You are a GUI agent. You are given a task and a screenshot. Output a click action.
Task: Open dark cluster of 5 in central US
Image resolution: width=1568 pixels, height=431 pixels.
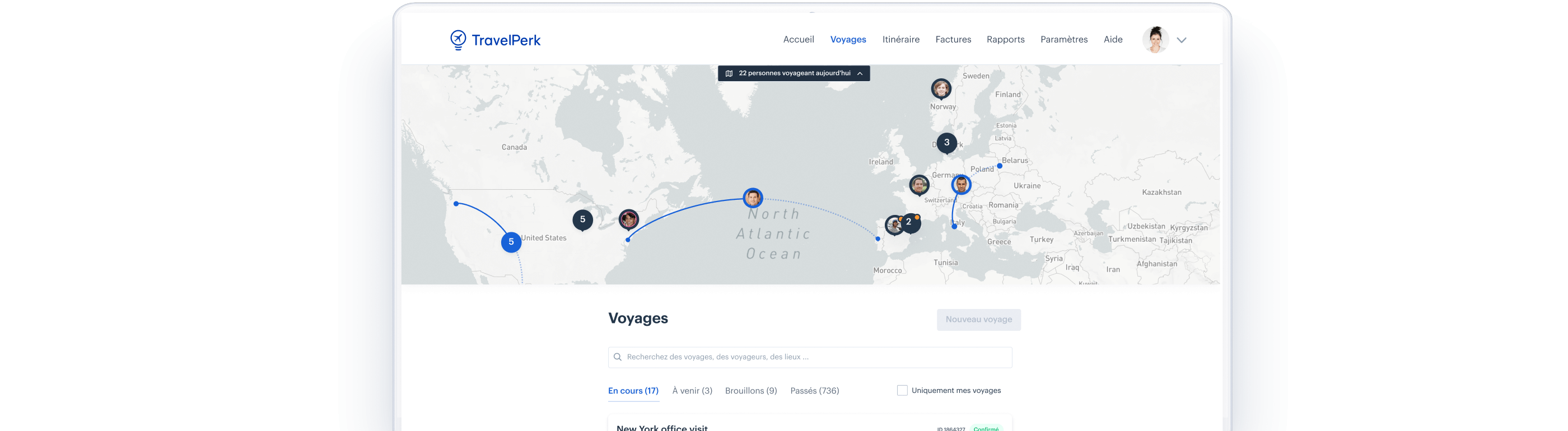pyautogui.click(x=582, y=220)
